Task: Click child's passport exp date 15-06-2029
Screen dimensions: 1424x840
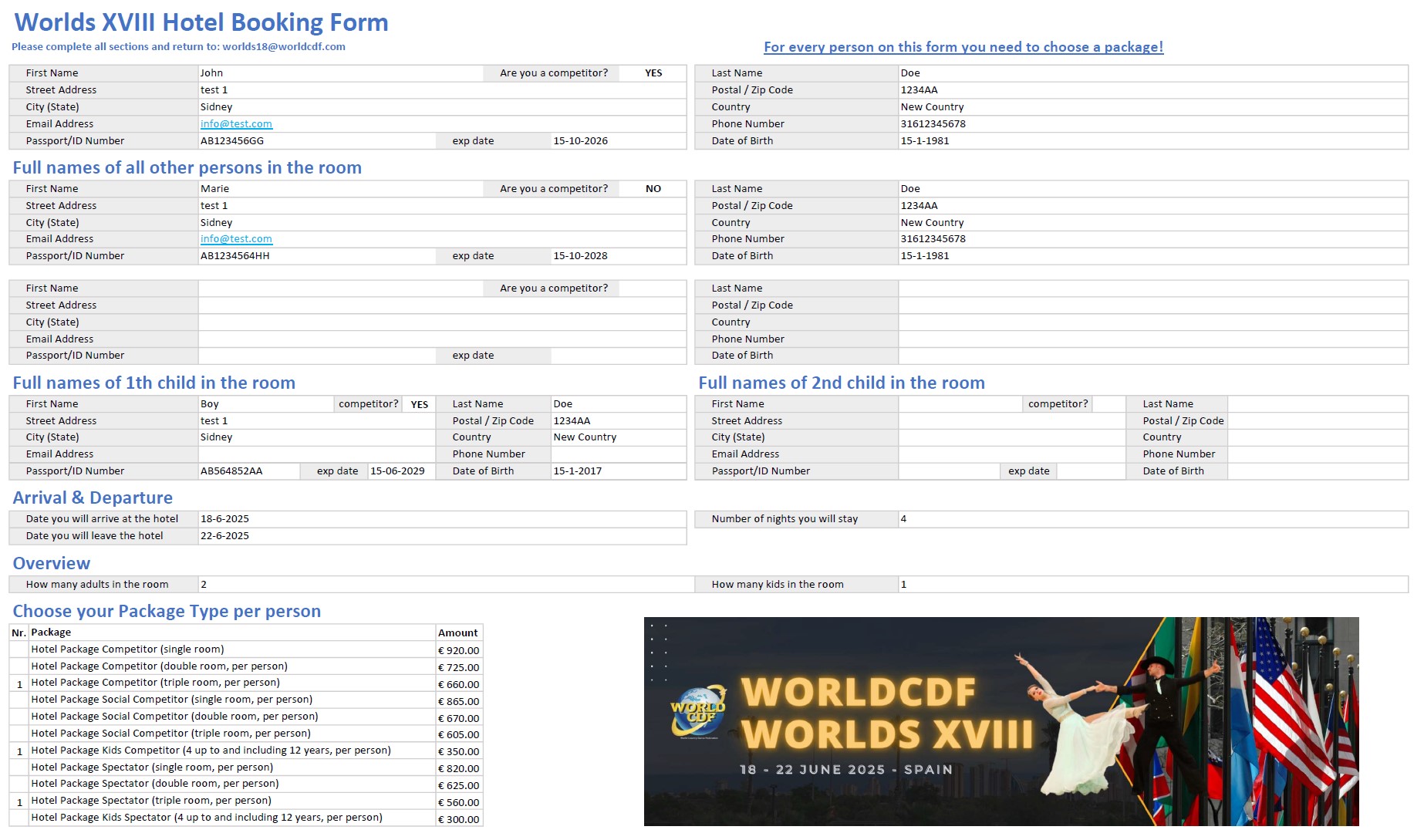Action: (401, 471)
